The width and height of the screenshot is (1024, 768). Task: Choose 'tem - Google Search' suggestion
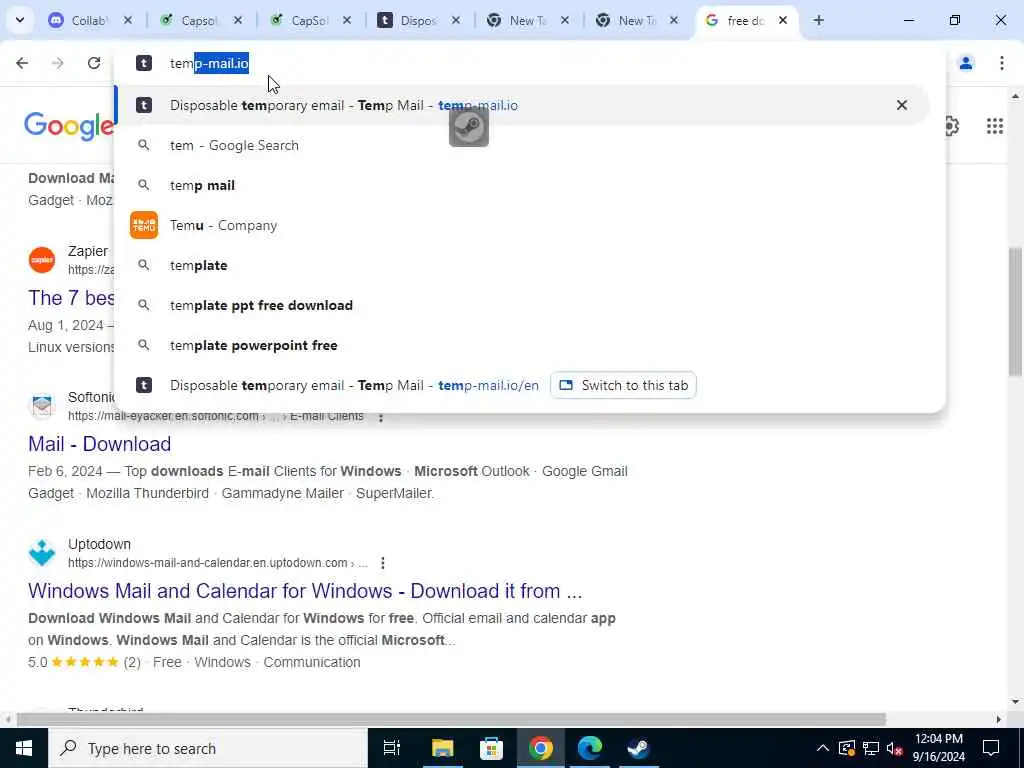click(522, 145)
